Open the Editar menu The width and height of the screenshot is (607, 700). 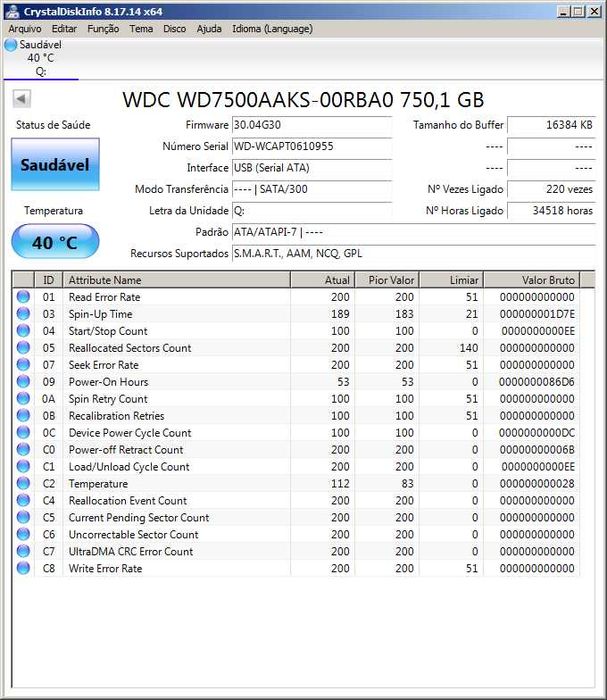64,29
